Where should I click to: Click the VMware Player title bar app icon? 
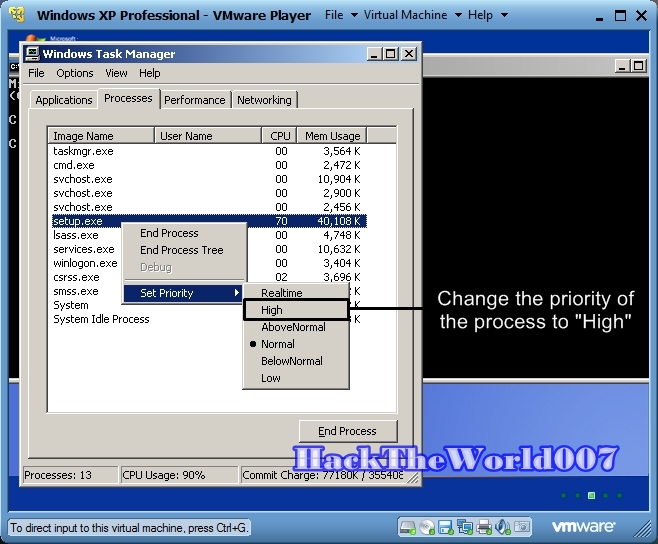click(x=17, y=15)
